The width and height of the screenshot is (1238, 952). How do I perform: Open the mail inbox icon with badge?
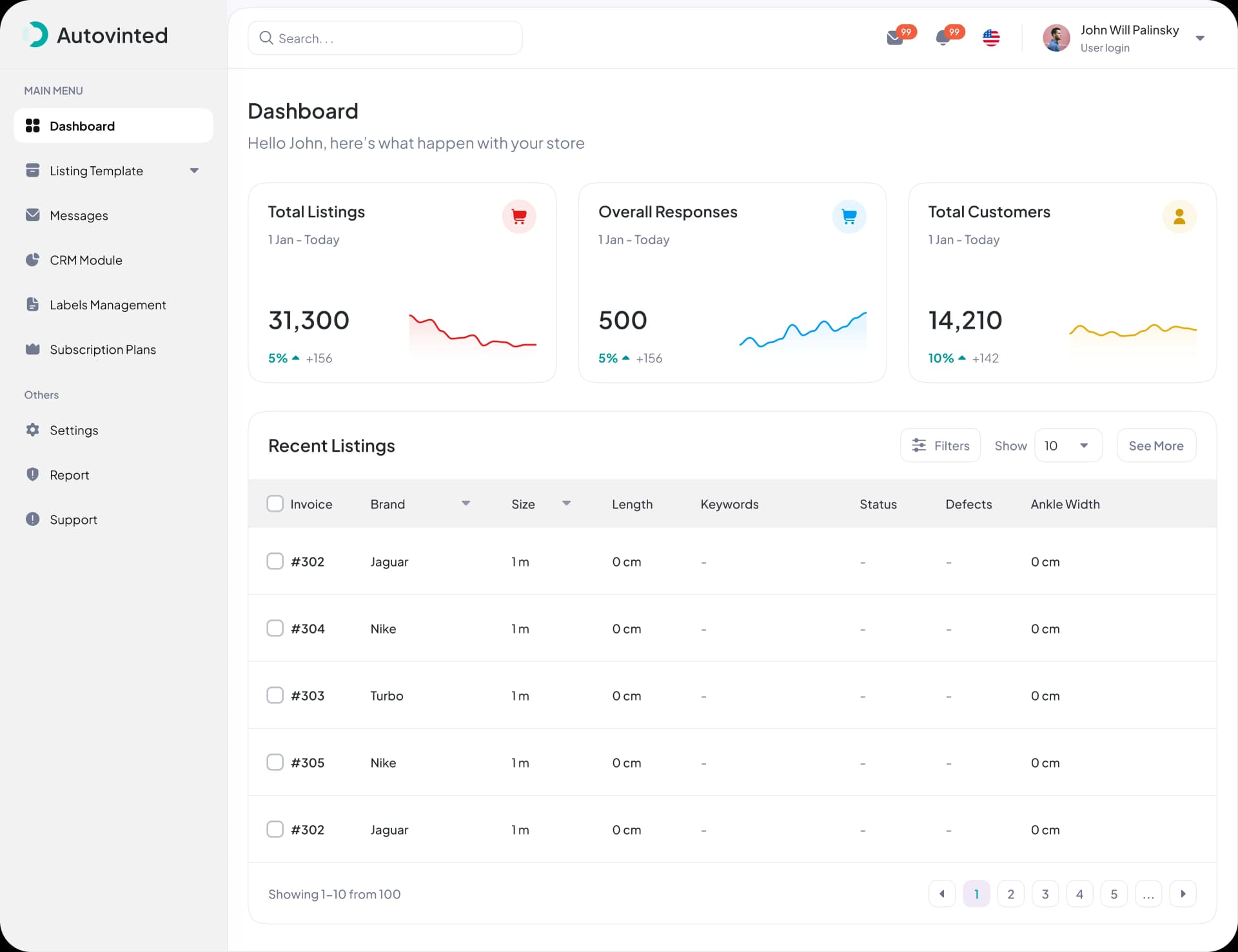pos(896,38)
